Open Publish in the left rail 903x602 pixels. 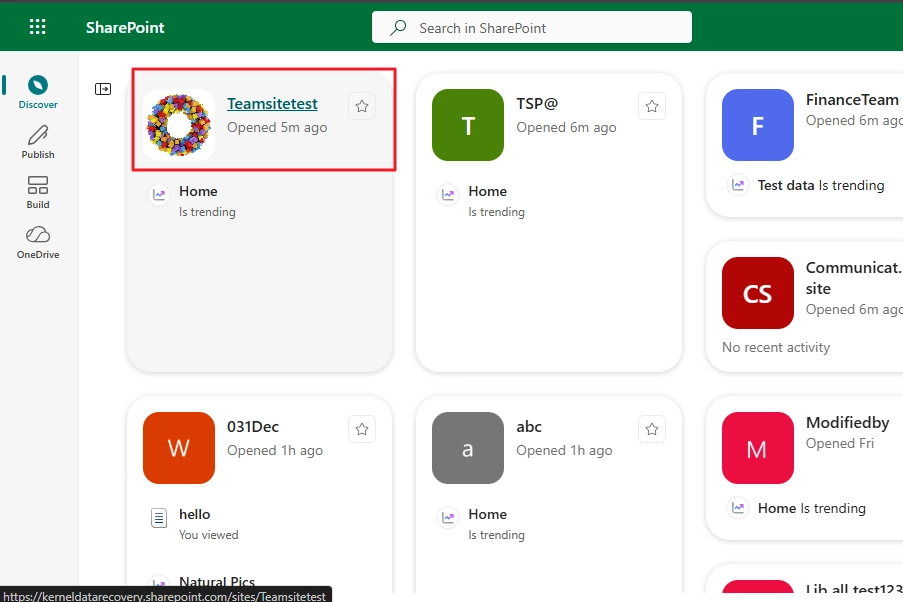[38, 142]
